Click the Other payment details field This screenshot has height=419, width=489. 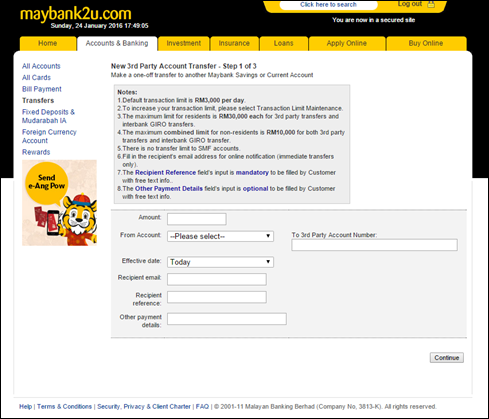click(x=227, y=319)
